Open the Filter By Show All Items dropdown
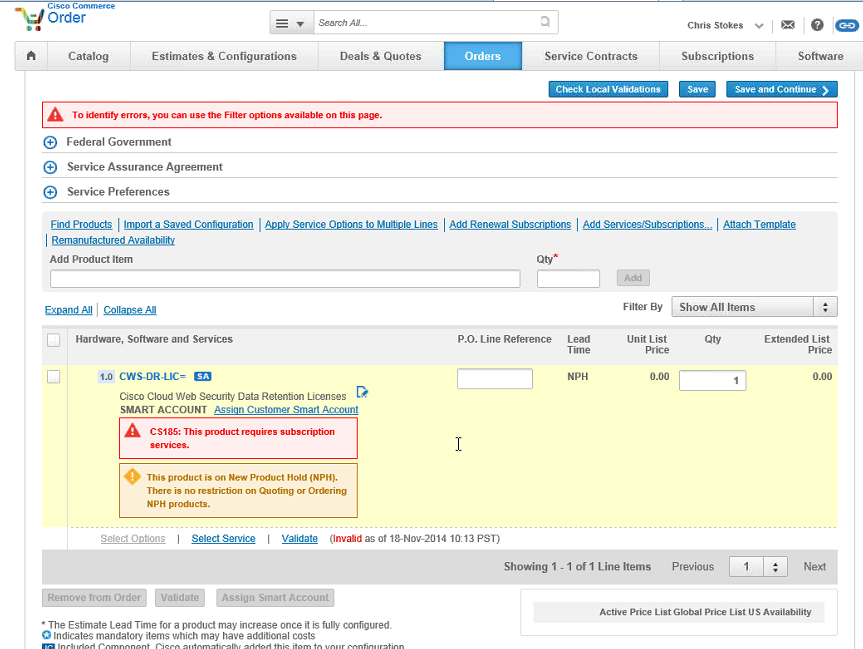The image size is (863, 649). pyautogui.click(x=754, y=307)
